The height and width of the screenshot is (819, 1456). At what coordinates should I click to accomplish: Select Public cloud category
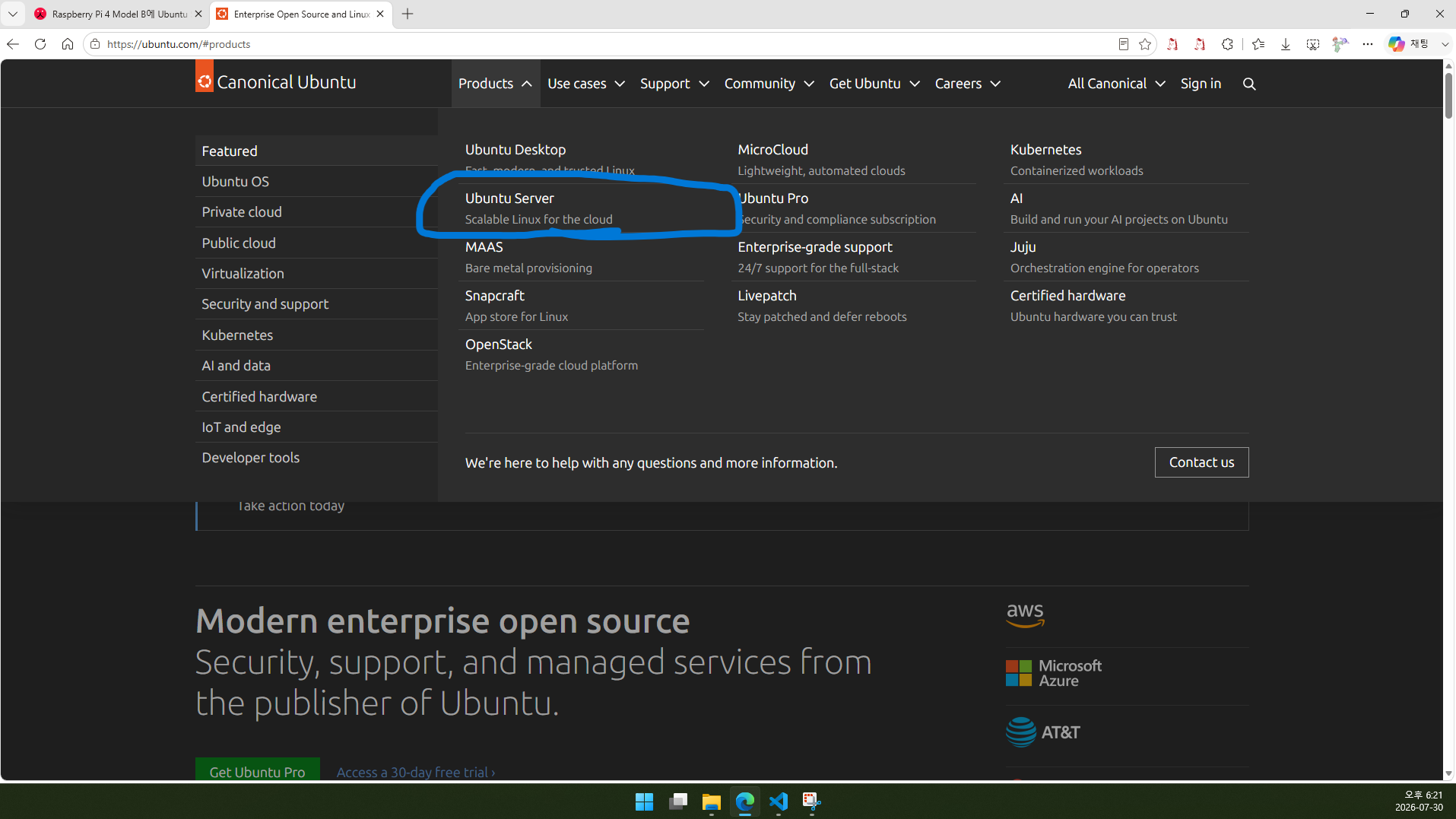coord(316,243)
